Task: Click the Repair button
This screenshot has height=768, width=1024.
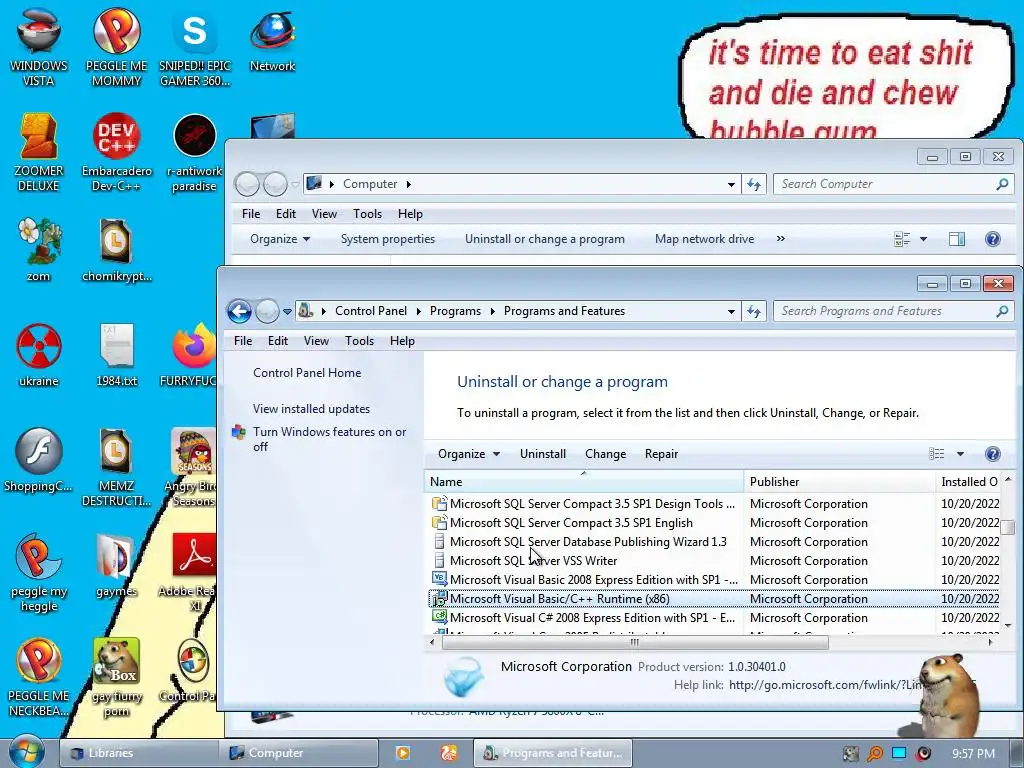Action: (661, 454)
